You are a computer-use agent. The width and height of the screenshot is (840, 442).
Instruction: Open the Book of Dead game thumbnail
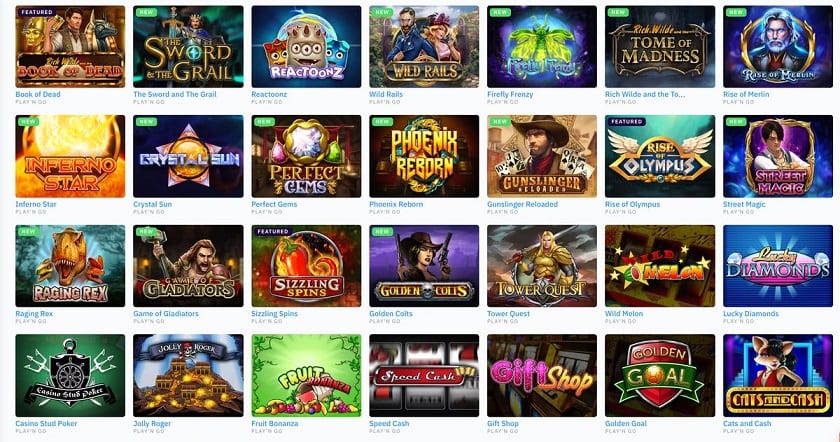pos(70,47)
